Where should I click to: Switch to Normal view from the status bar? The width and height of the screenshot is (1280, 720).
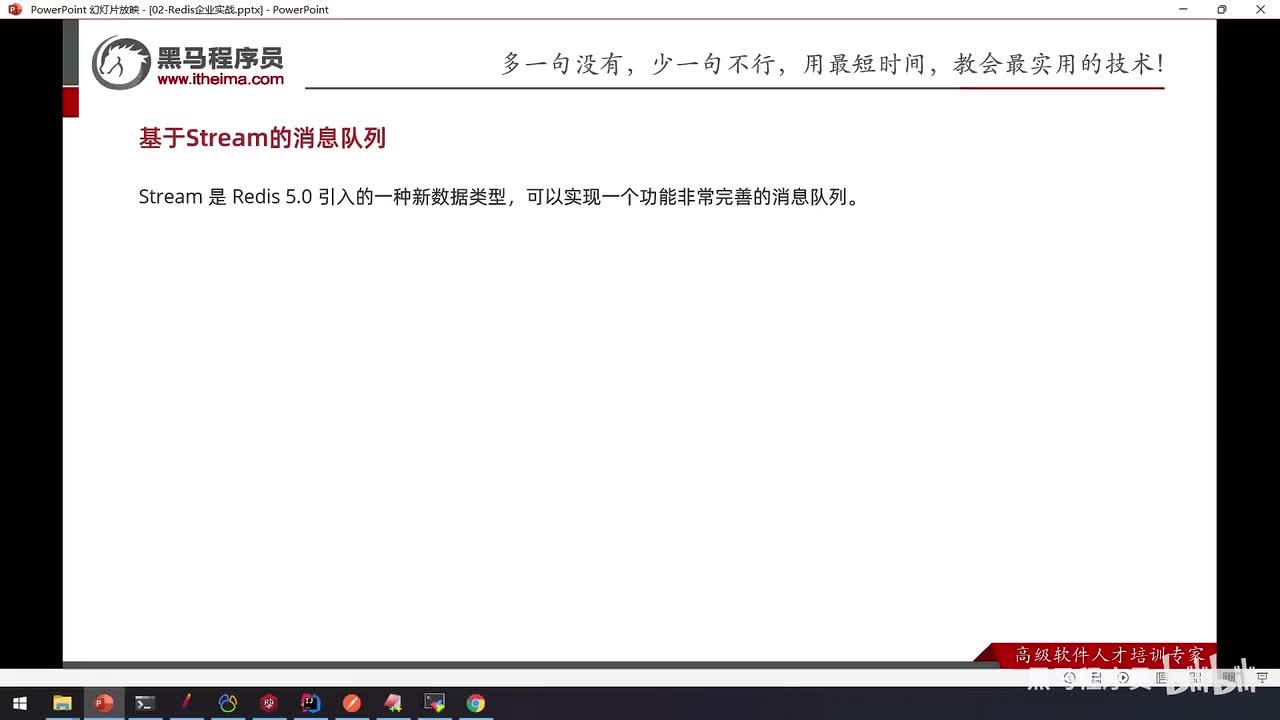(x=1161, y=677)
